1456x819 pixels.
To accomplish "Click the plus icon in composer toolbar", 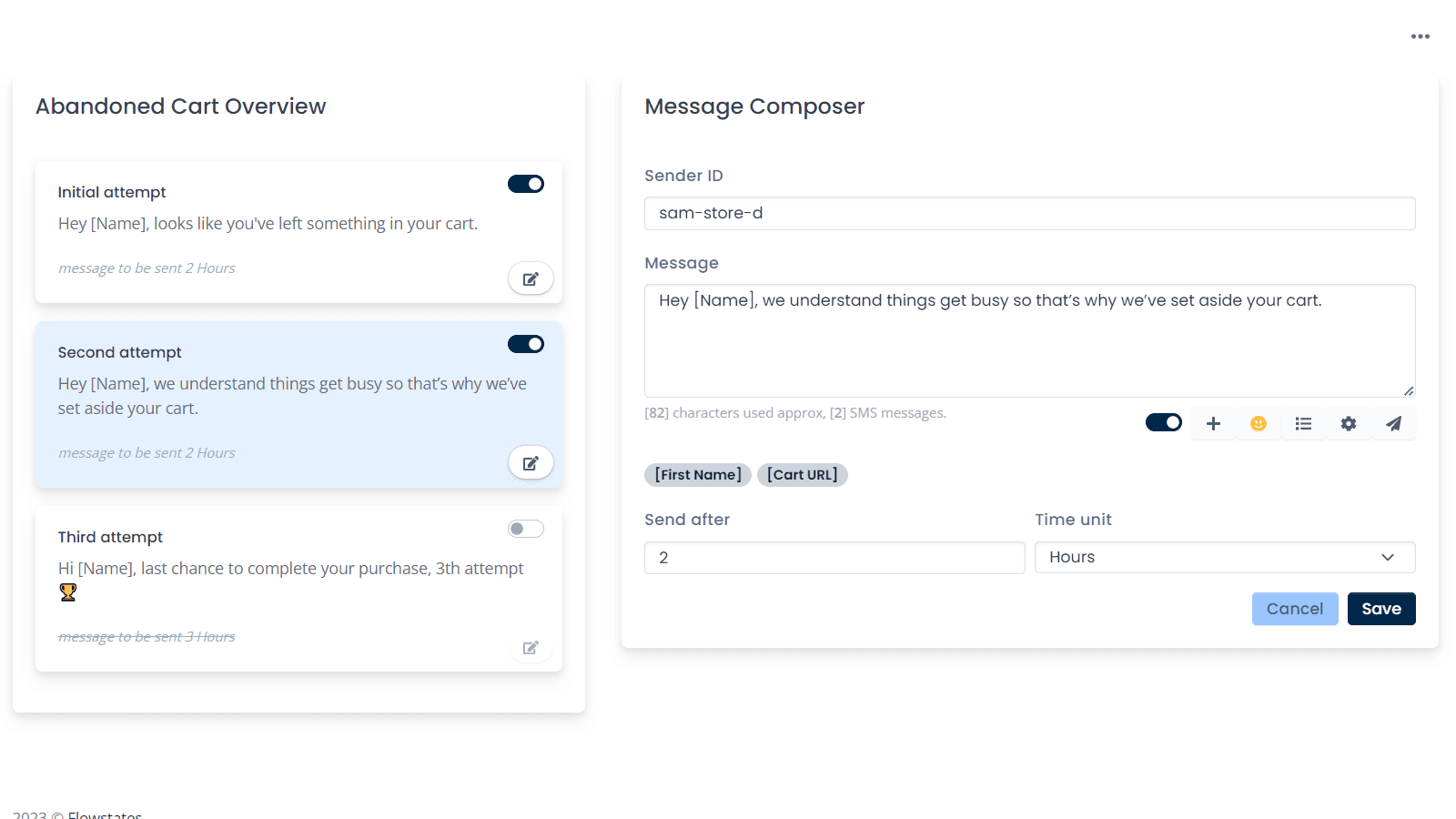I will tap(1213, 424).
